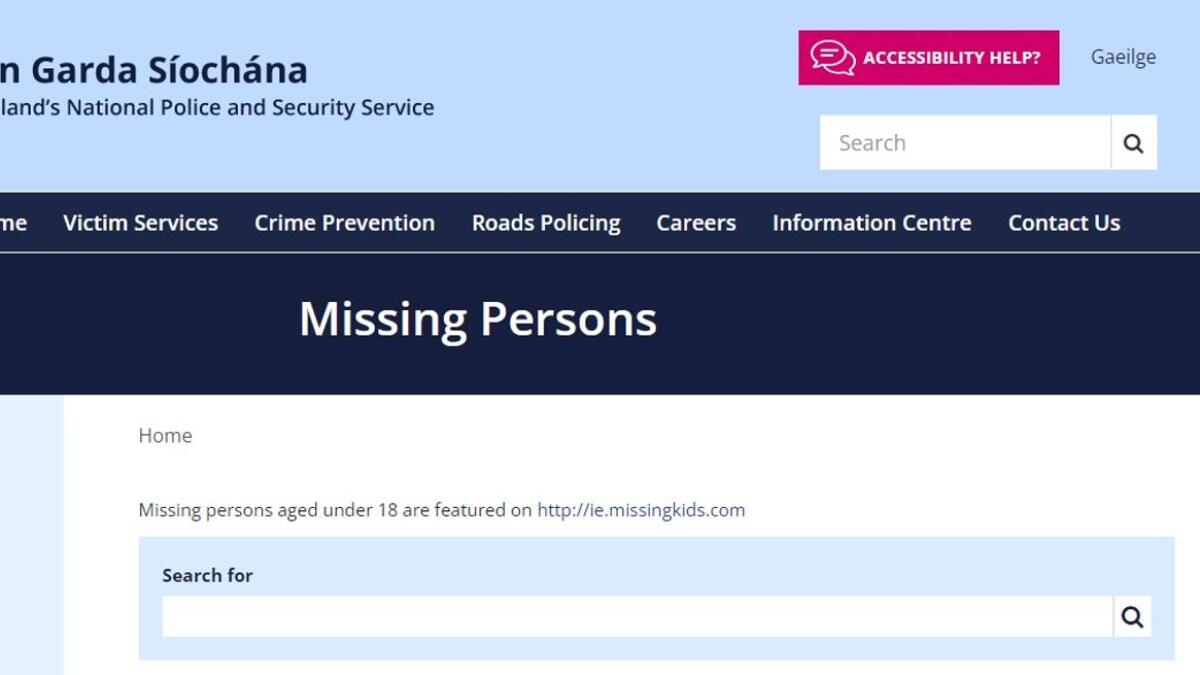This screenshot has height=675, width=1200.
Task: Click the Home breadcrumb link
Action: [x=165, y=436]
